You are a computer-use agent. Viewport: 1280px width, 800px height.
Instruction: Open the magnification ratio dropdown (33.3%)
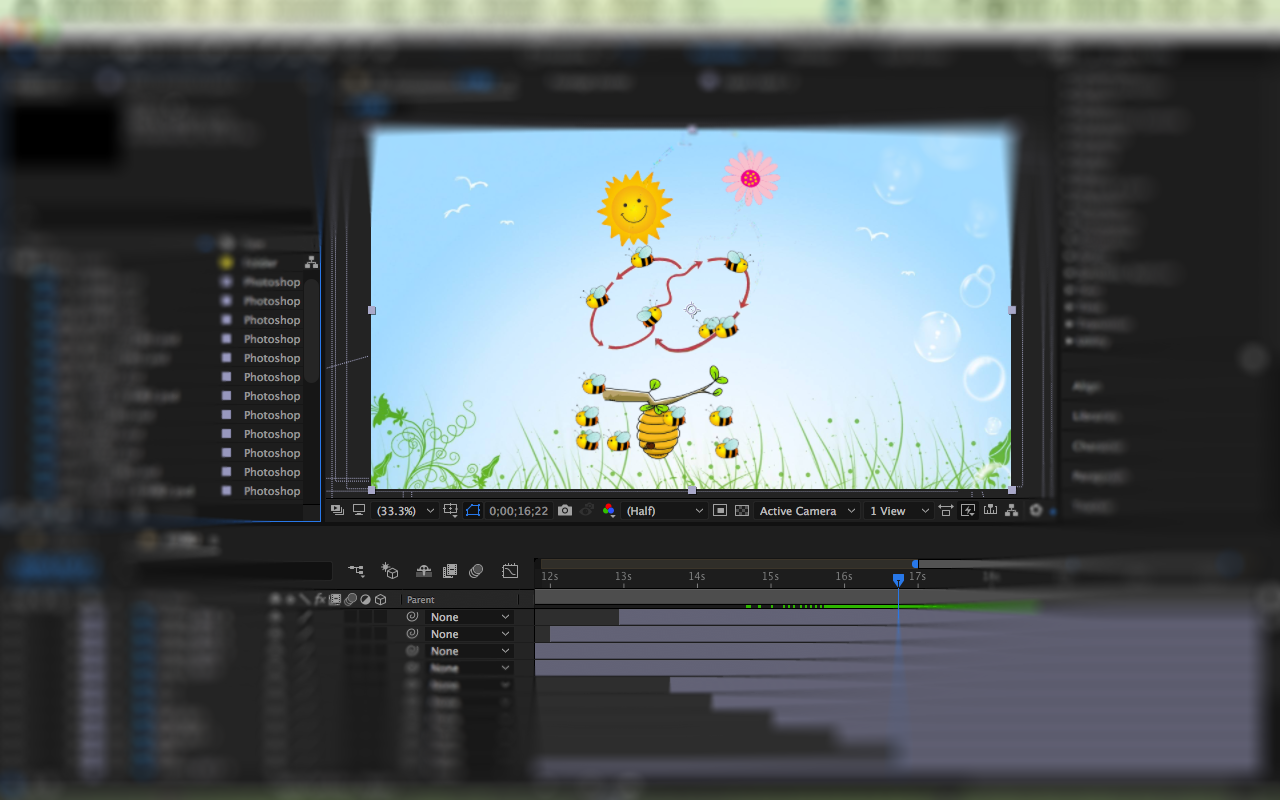click(405, 511)
